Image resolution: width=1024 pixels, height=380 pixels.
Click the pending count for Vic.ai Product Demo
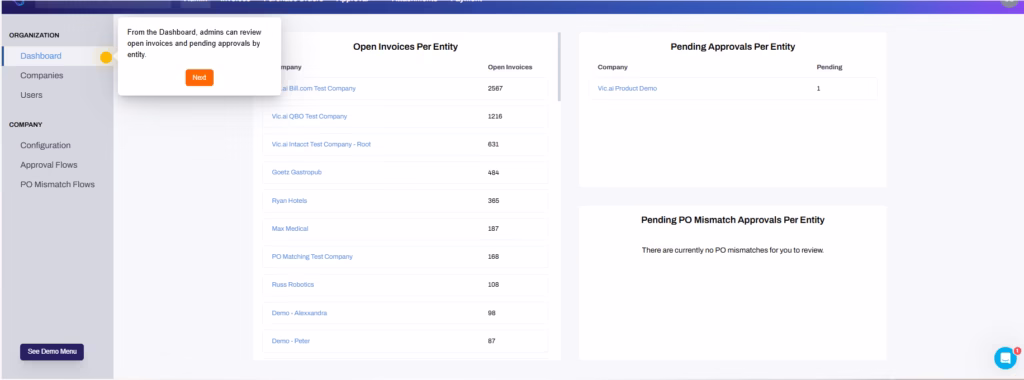[x=818, y=88]
